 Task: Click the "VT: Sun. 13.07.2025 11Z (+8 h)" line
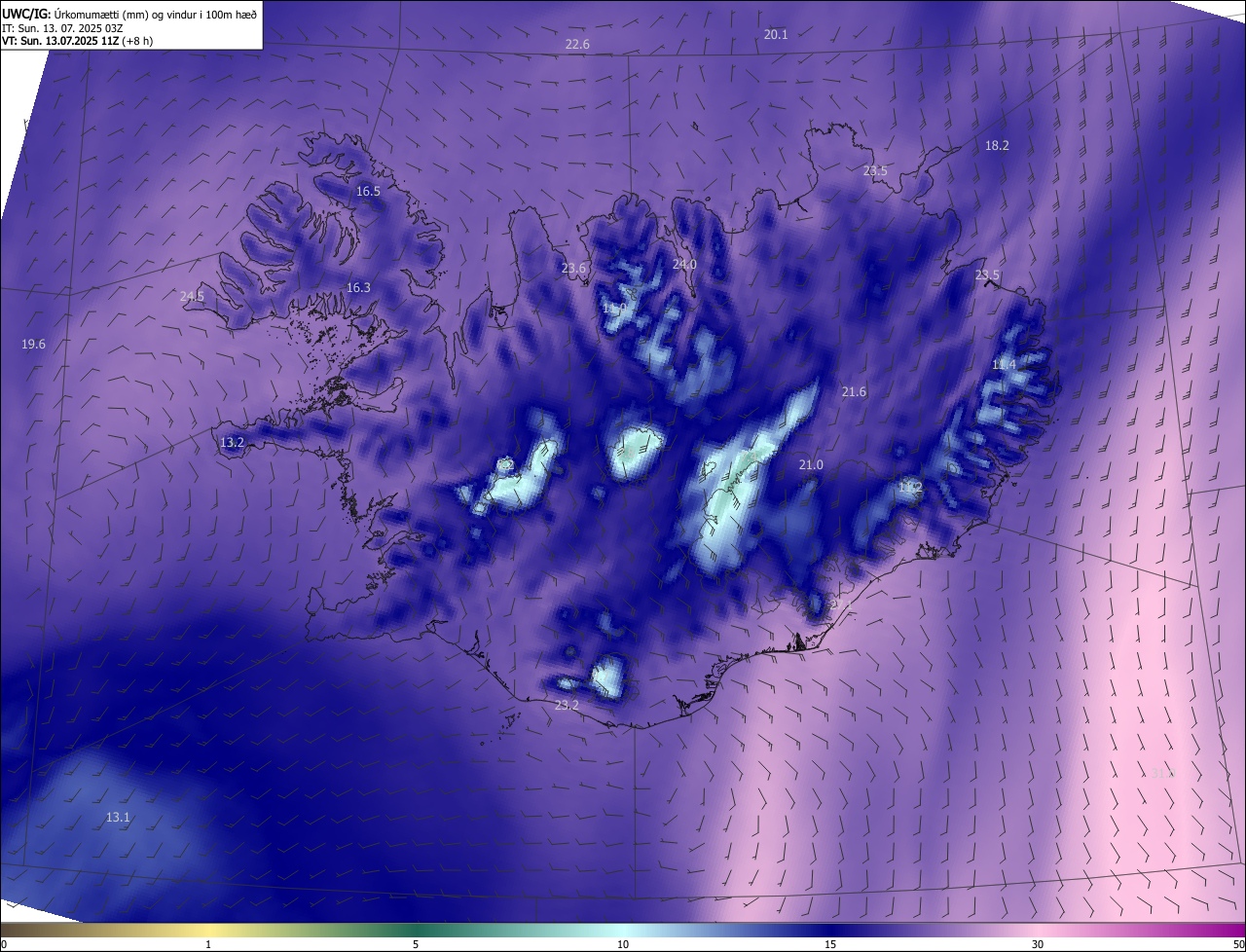tap(78, 41)
